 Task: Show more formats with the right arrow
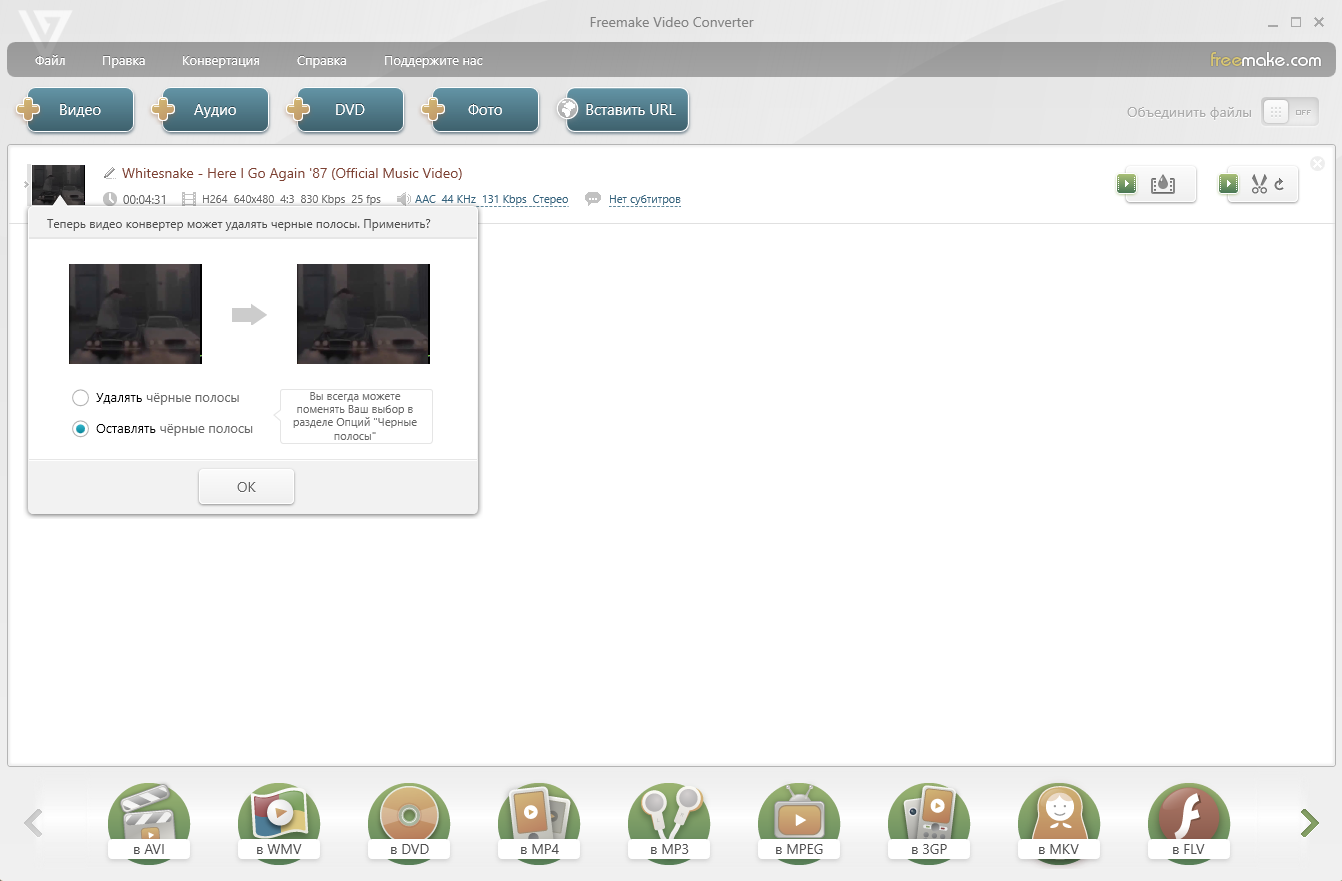click(1309, 823)
